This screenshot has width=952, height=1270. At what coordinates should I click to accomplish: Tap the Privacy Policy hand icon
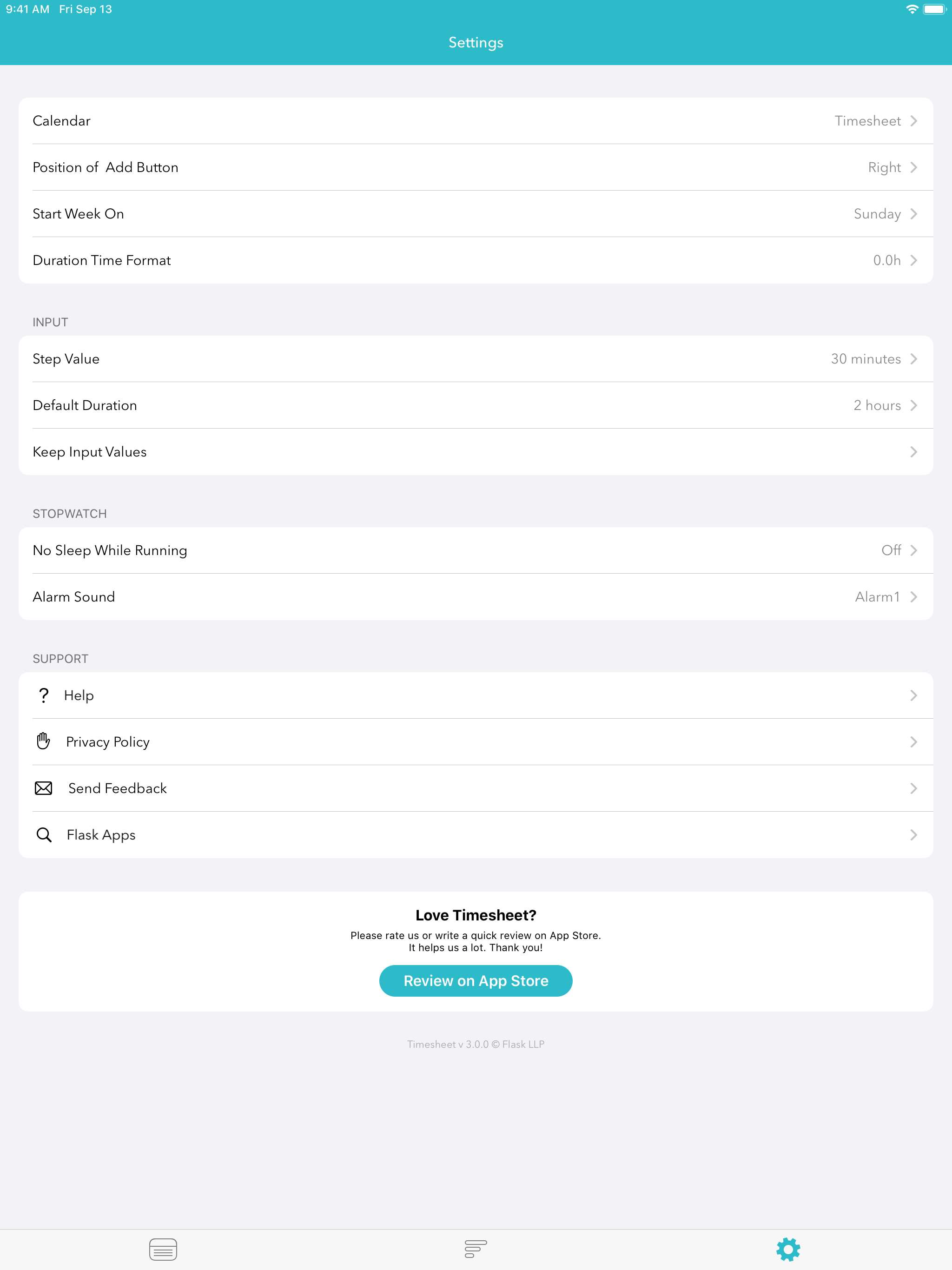44,741
